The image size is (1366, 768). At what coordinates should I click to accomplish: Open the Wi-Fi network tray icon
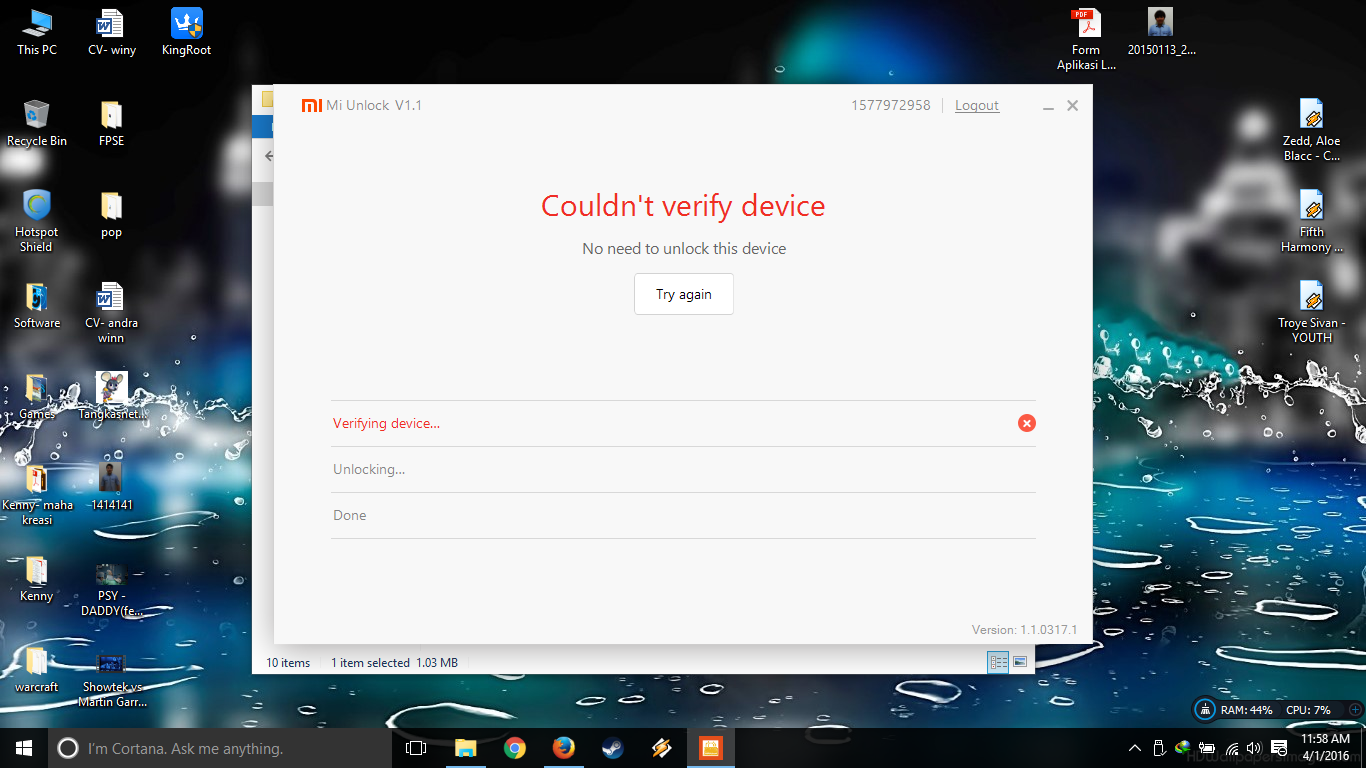tap(1232, 748)
